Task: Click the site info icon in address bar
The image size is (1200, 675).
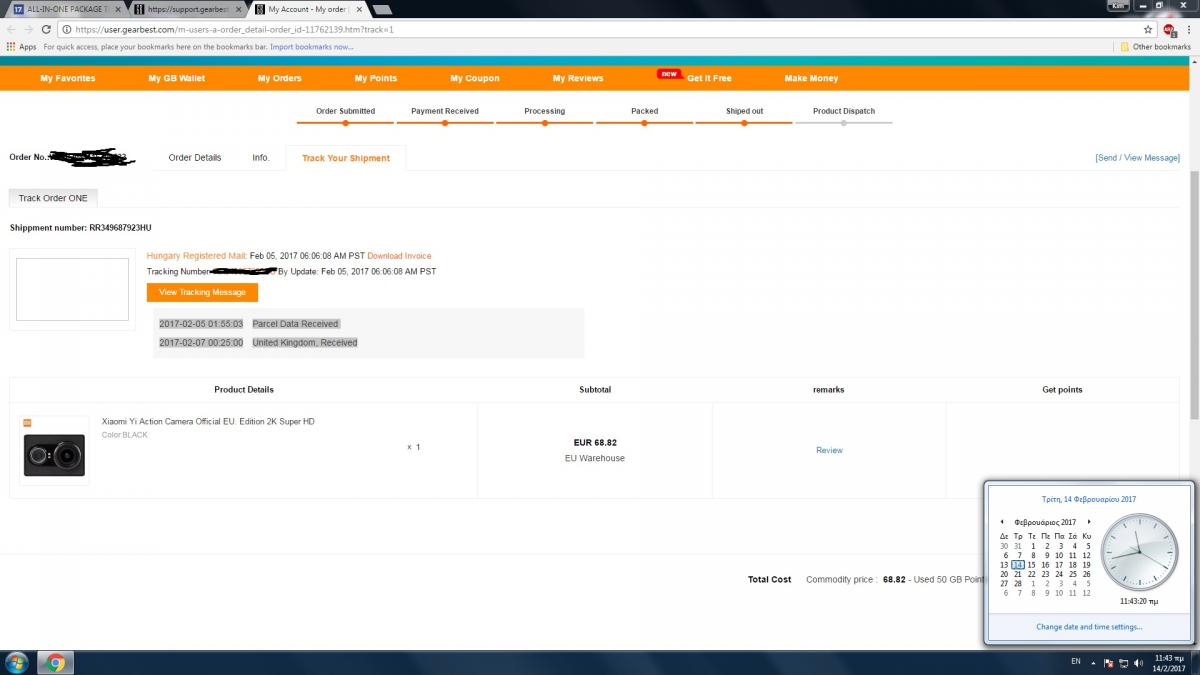Action: coord(65,30)
